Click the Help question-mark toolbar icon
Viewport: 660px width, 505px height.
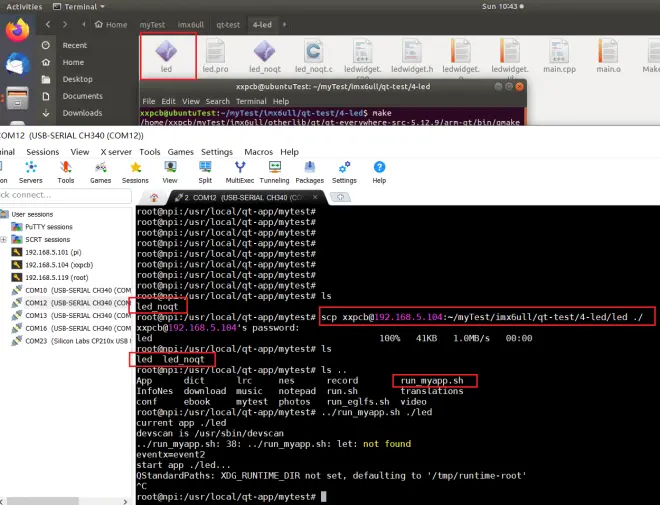(x=379, y=173)
